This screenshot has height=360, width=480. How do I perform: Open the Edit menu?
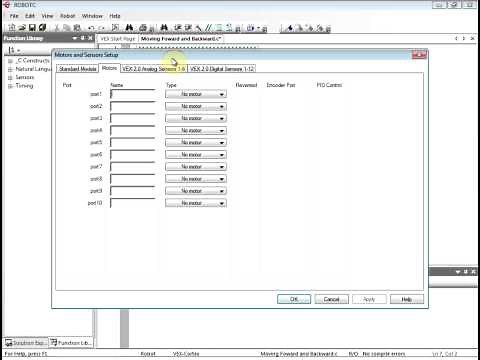tap(30, 16)
